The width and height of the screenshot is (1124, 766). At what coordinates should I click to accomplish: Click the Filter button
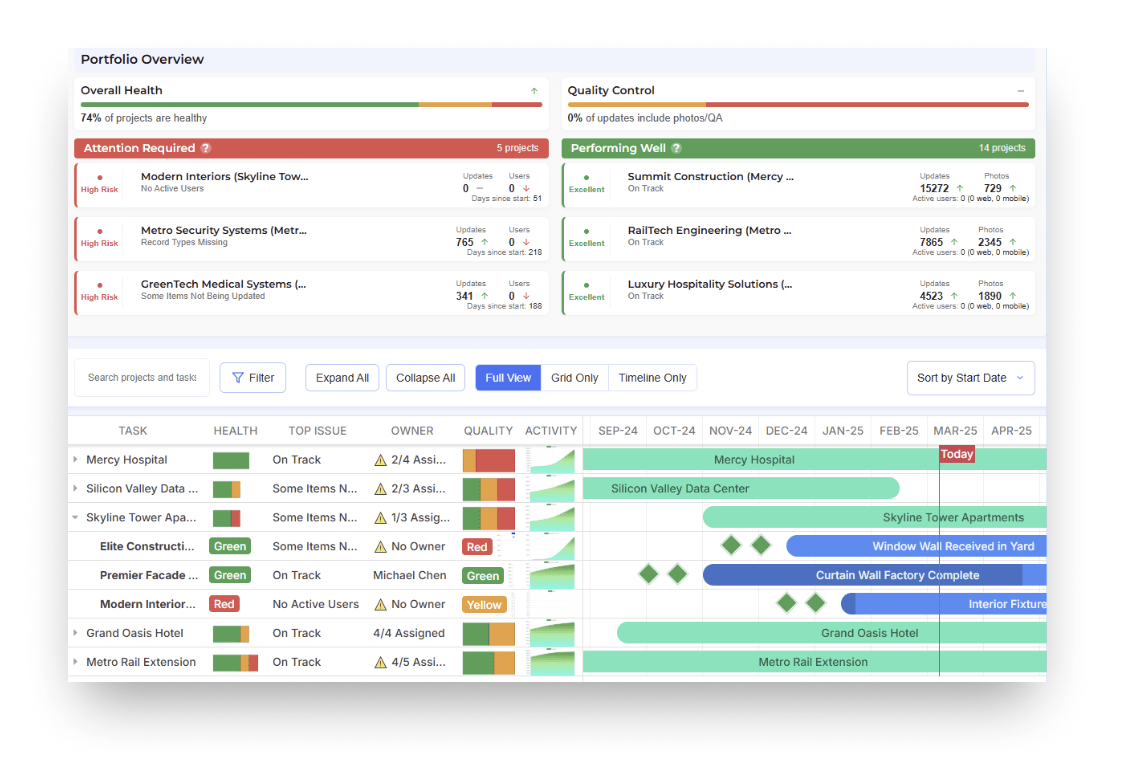click(253, 378)
